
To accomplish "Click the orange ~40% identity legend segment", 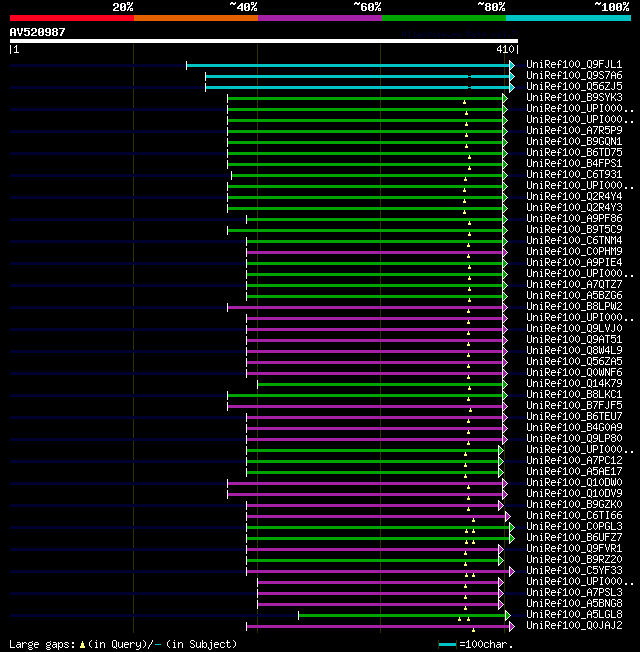I will (x=195, y=18).
